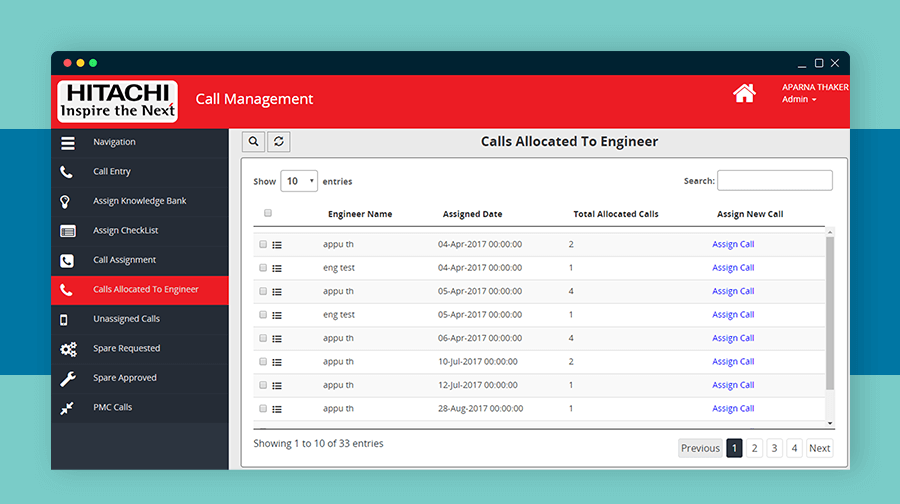The image size is (900, 504).
Task: Click the Next pagination button
Action: 820,448
